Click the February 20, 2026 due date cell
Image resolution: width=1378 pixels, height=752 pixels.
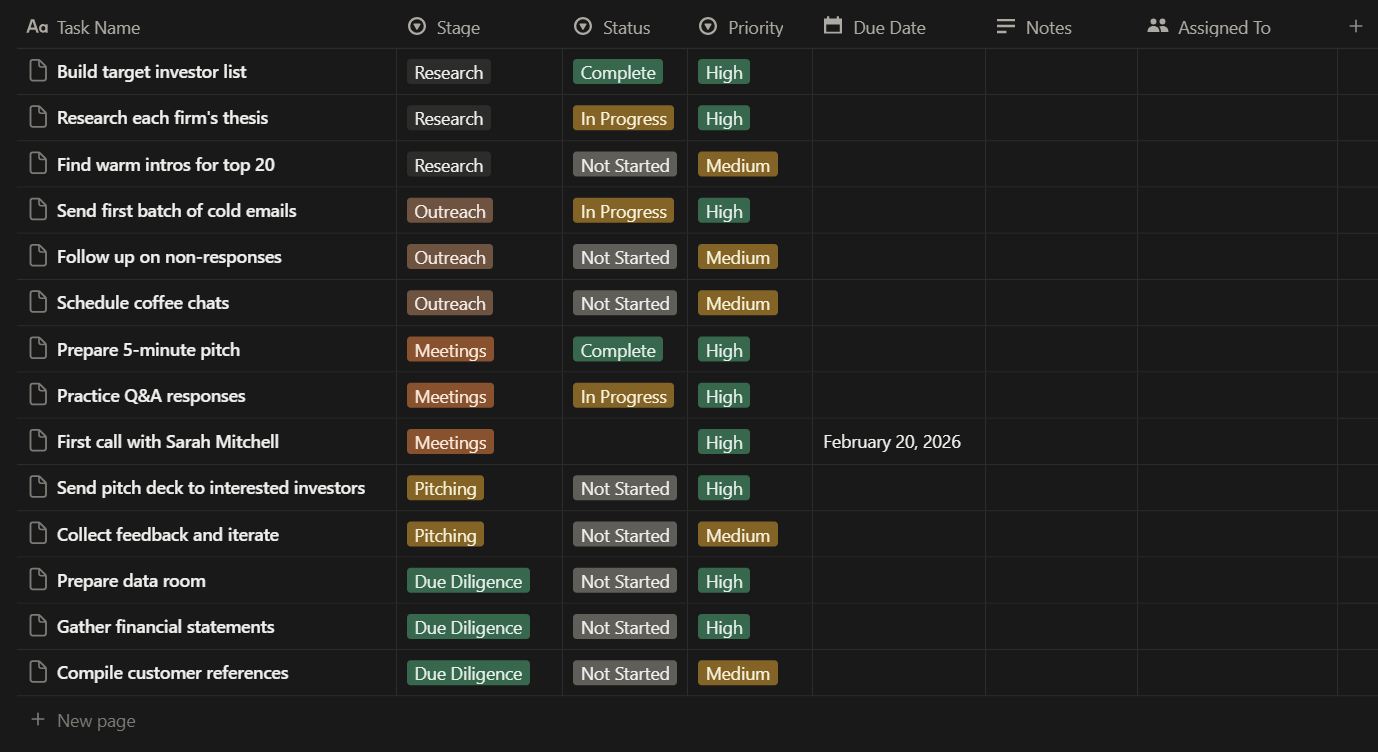[x=891, y=441]
